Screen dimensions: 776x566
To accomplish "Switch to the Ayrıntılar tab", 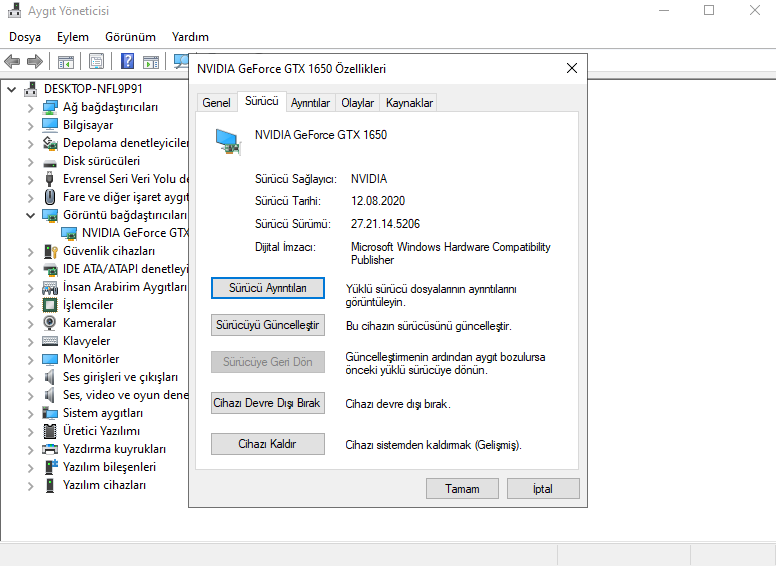I will coord(310,103).
